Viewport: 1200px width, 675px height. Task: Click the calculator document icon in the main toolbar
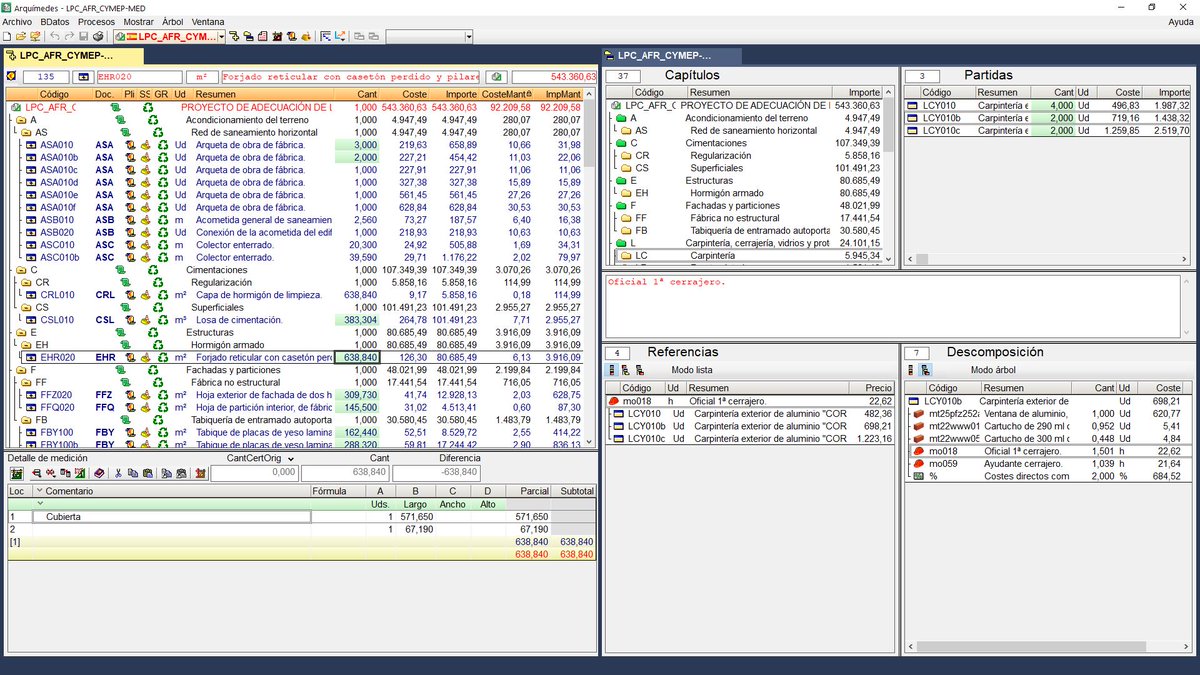pyautogui.click(x=262, y=37)
